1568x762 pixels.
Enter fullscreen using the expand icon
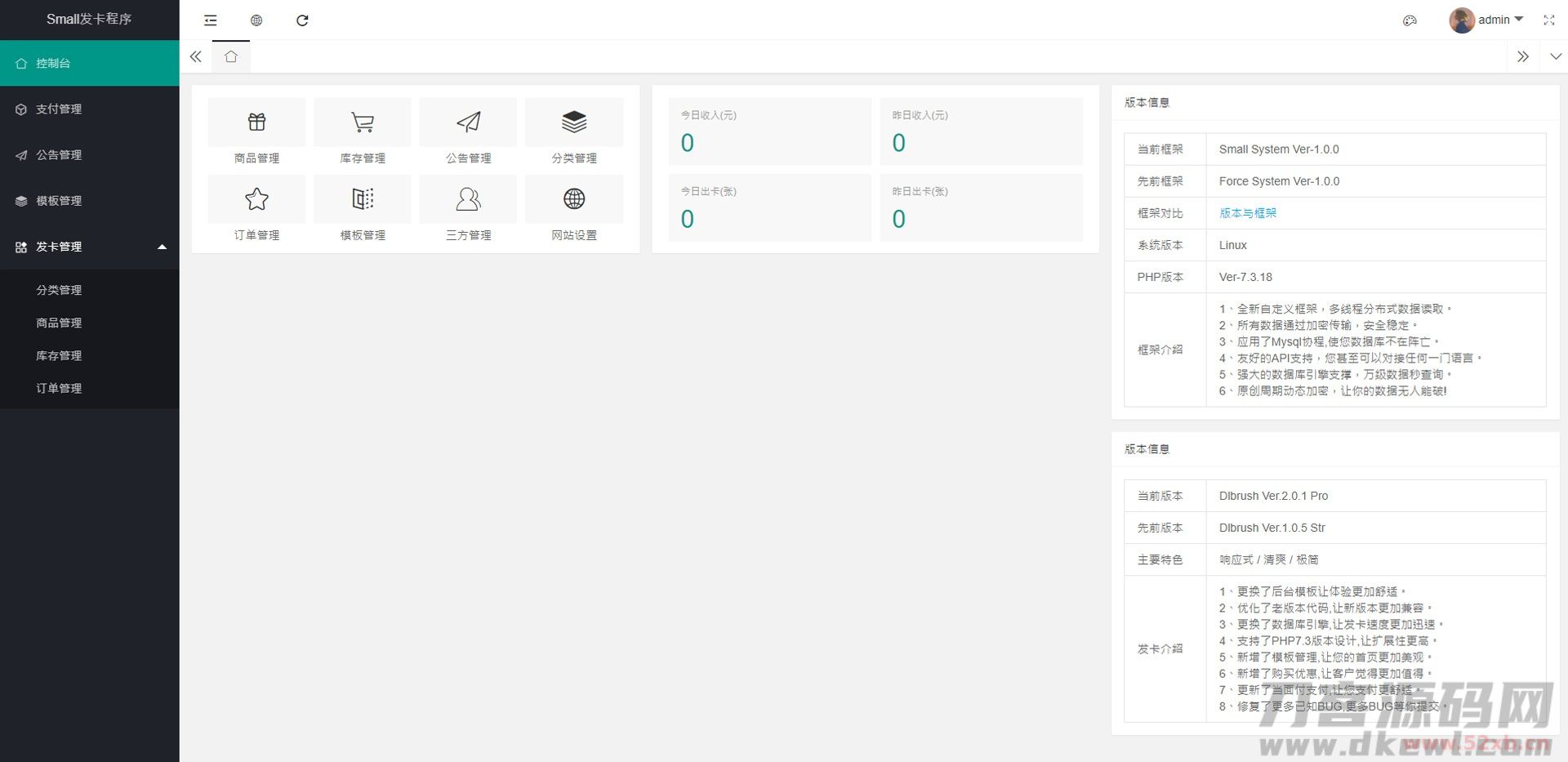pos(1548,20)
